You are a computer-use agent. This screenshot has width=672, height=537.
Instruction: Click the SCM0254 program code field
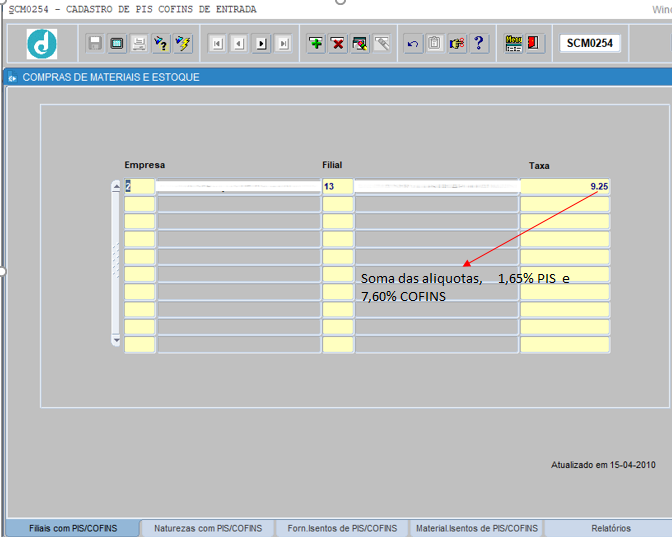pyautogui.click(x=590, y=43)
